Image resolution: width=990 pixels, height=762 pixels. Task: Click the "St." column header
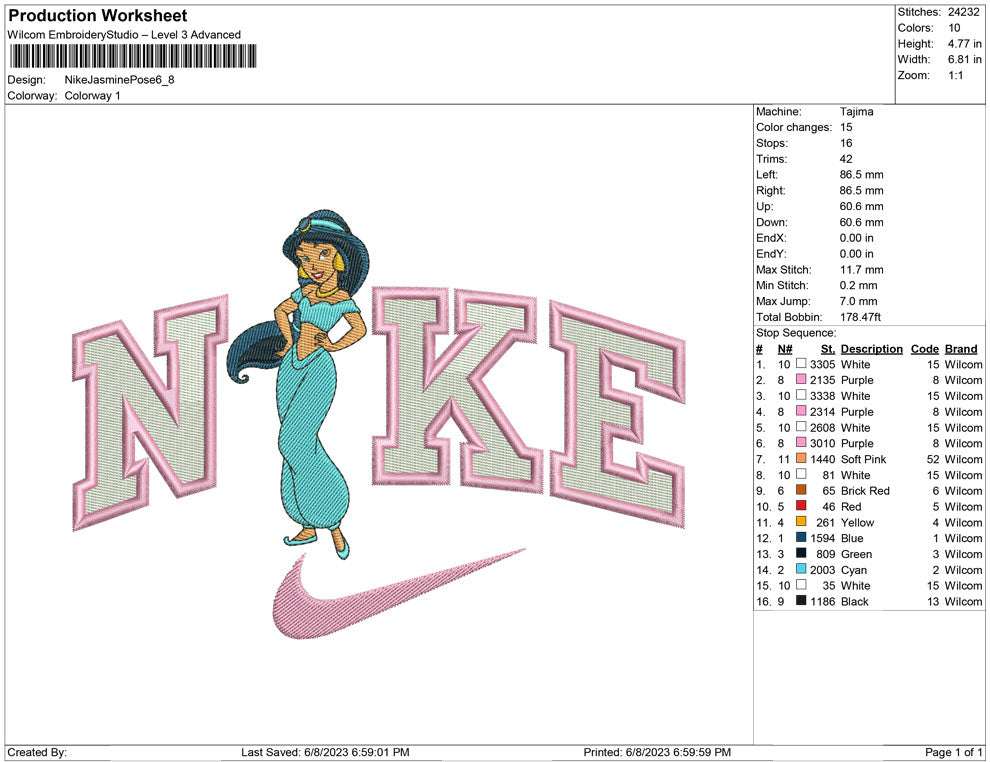828,348
